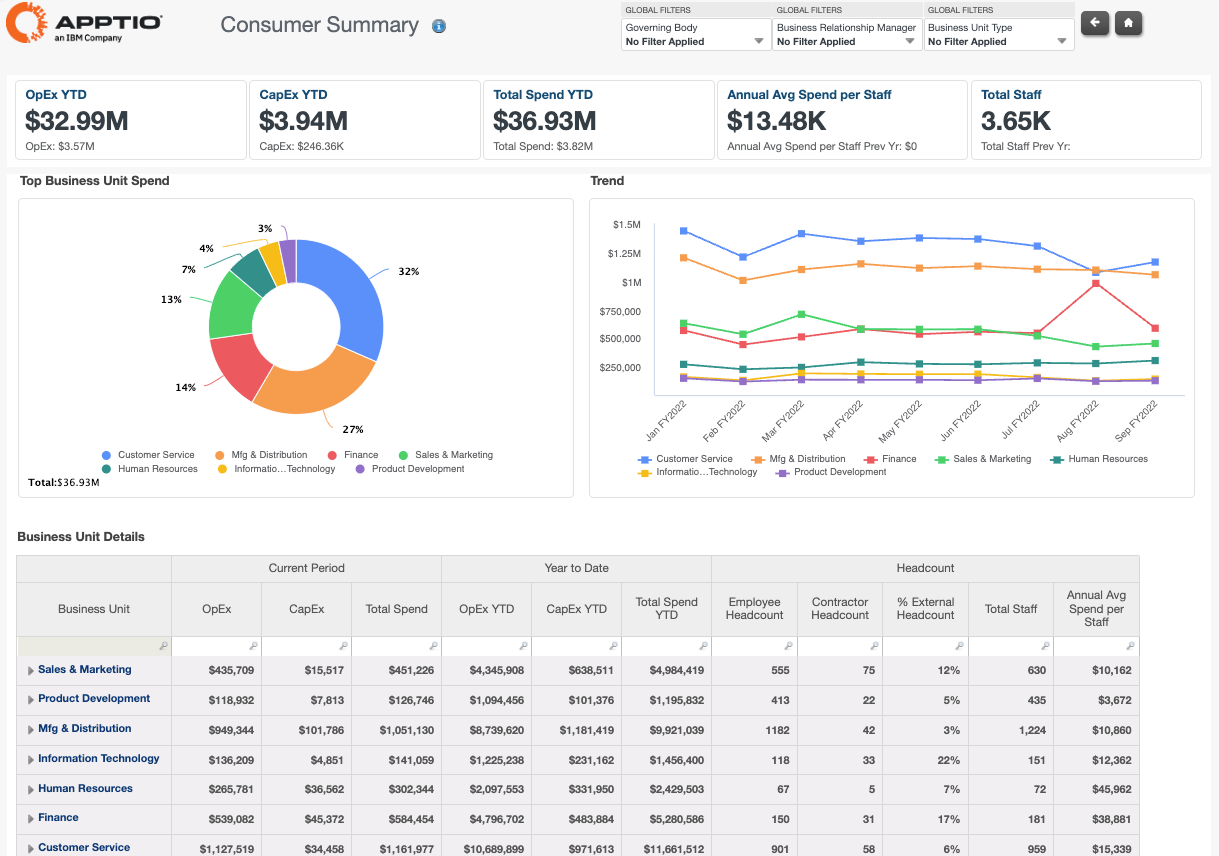
Task: Expand the Information Technology row
Action: pyautogui.click(x=31, y=759)
